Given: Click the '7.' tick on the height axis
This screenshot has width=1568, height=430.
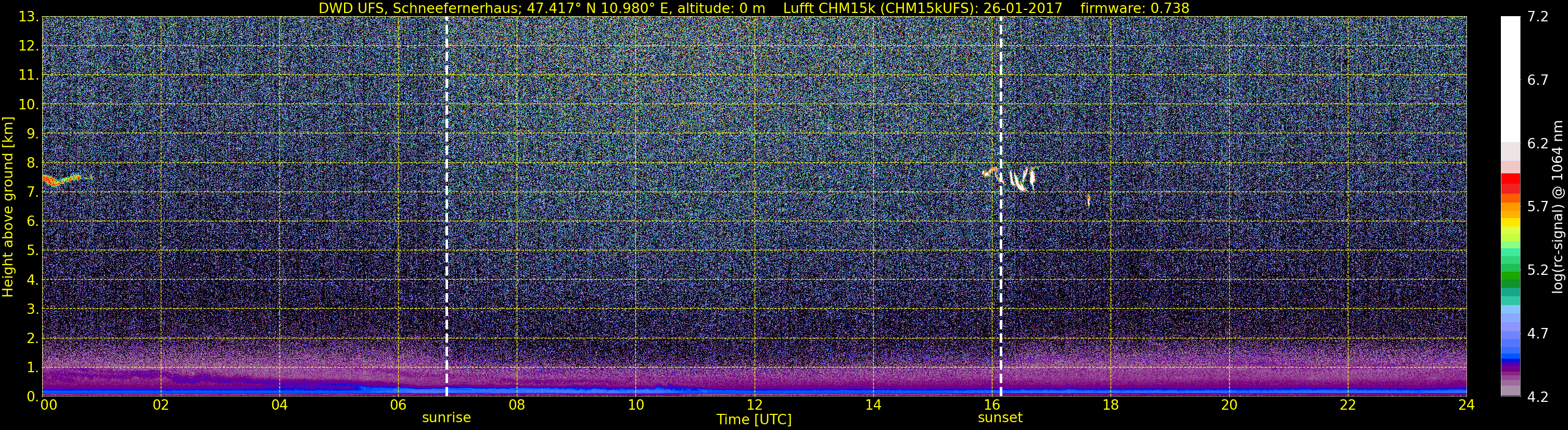Looking at the screenshot, I should point(32,192).
